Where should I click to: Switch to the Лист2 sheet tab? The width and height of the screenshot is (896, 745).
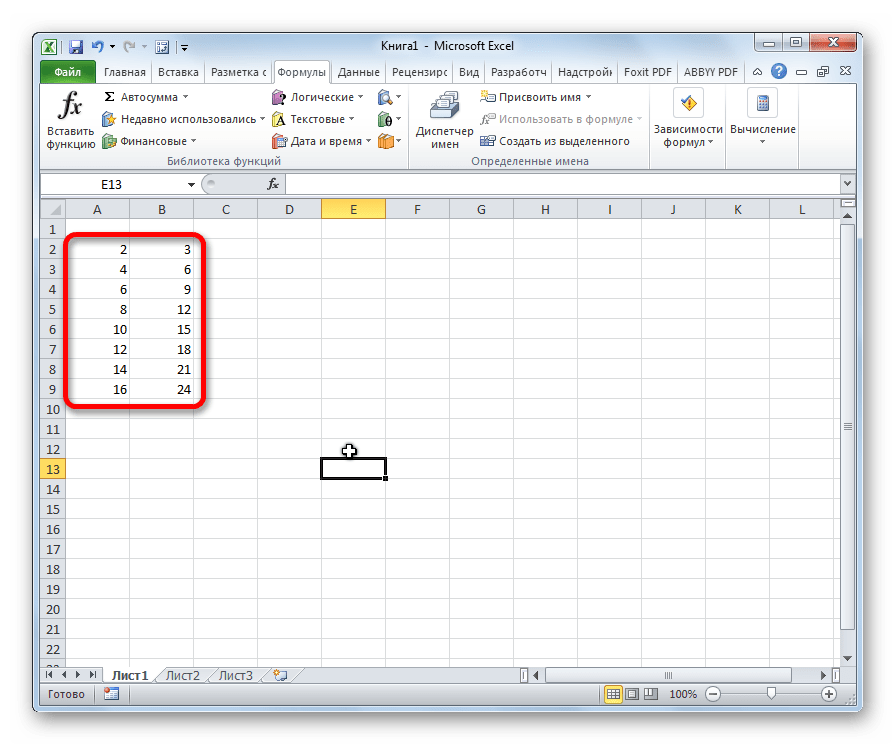coord(182,675)
